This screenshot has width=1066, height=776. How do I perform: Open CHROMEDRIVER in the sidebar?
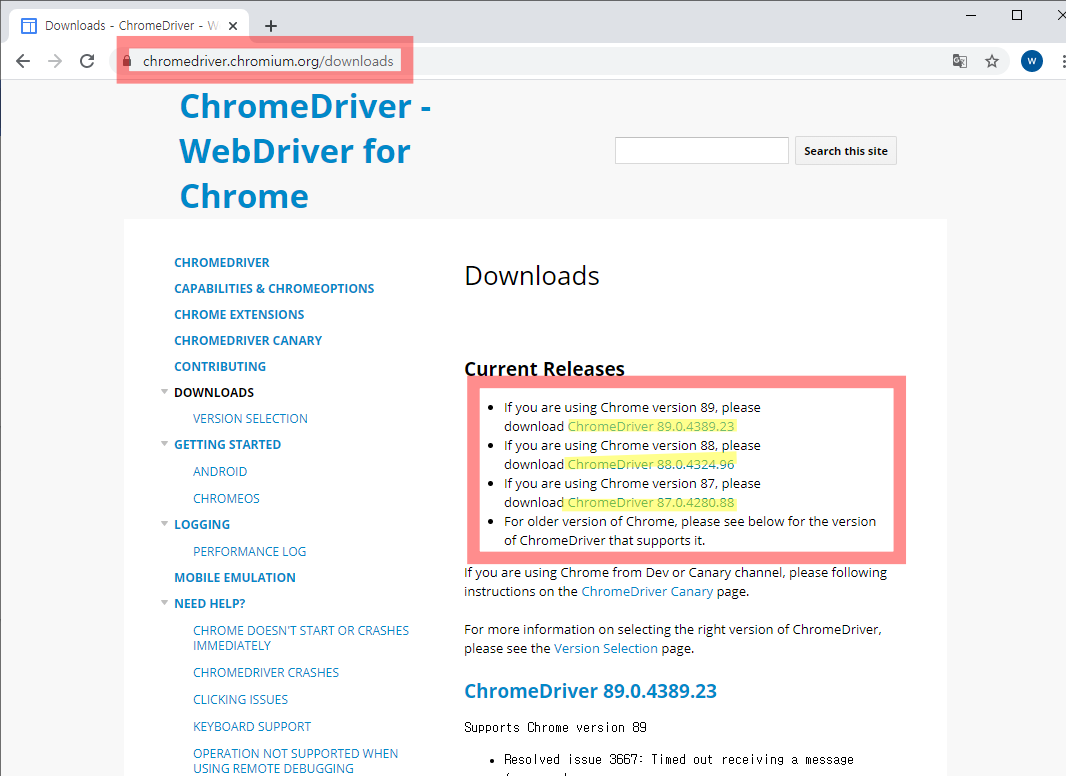pos(222,263)
